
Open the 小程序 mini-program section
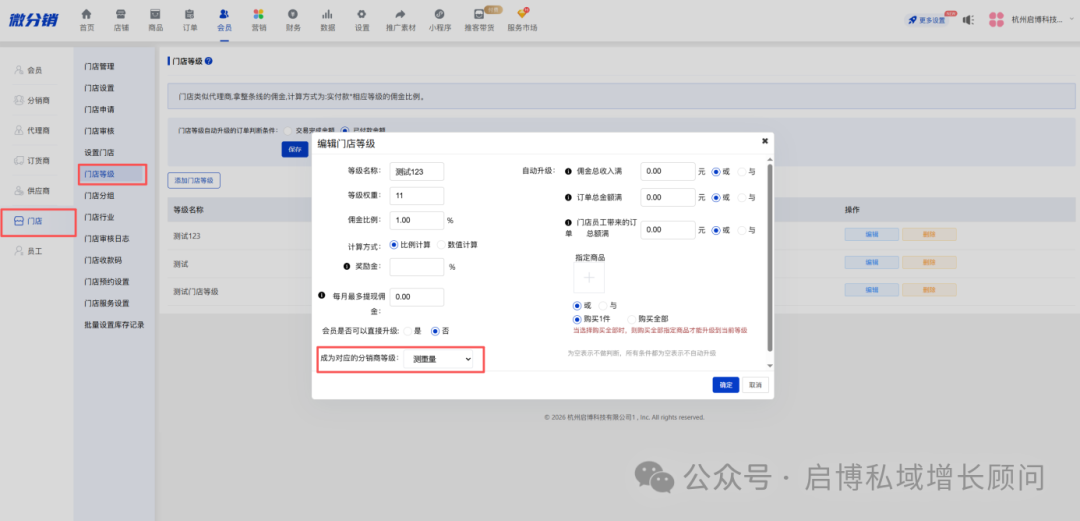point(439,20)
